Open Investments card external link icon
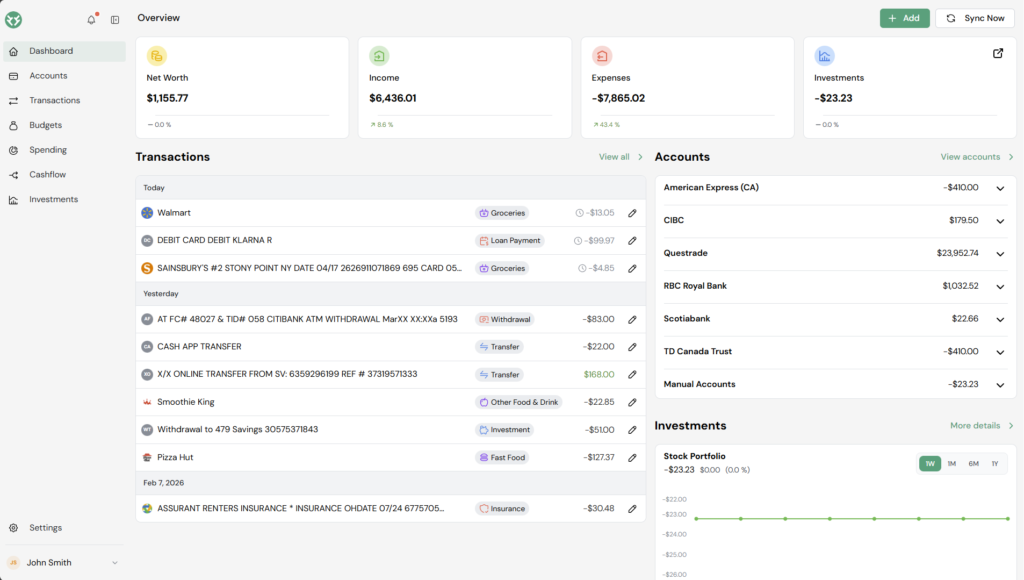This screenshot has height=580, width=1024. point(997,54)
